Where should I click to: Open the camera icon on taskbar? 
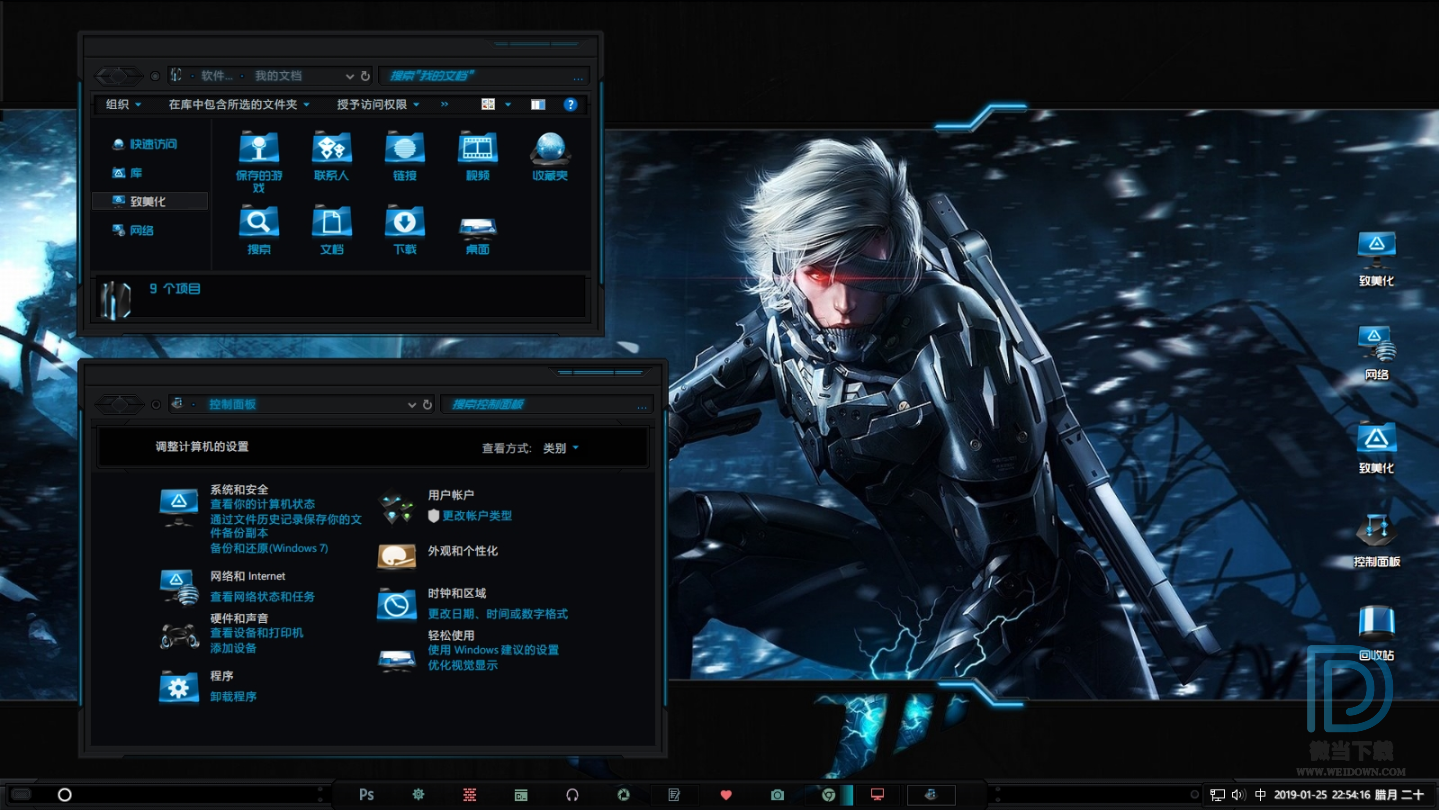tap(777, 795)
